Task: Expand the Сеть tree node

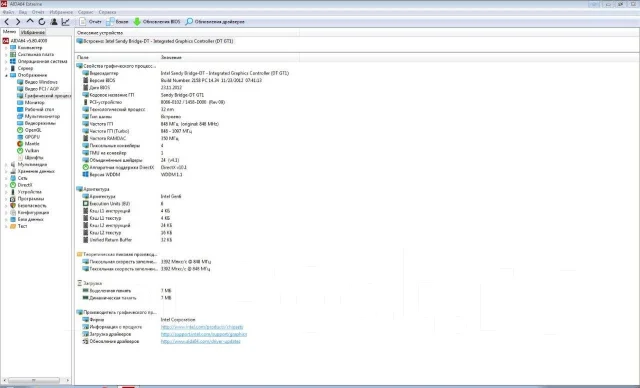Action: click(x=6, y=178)
